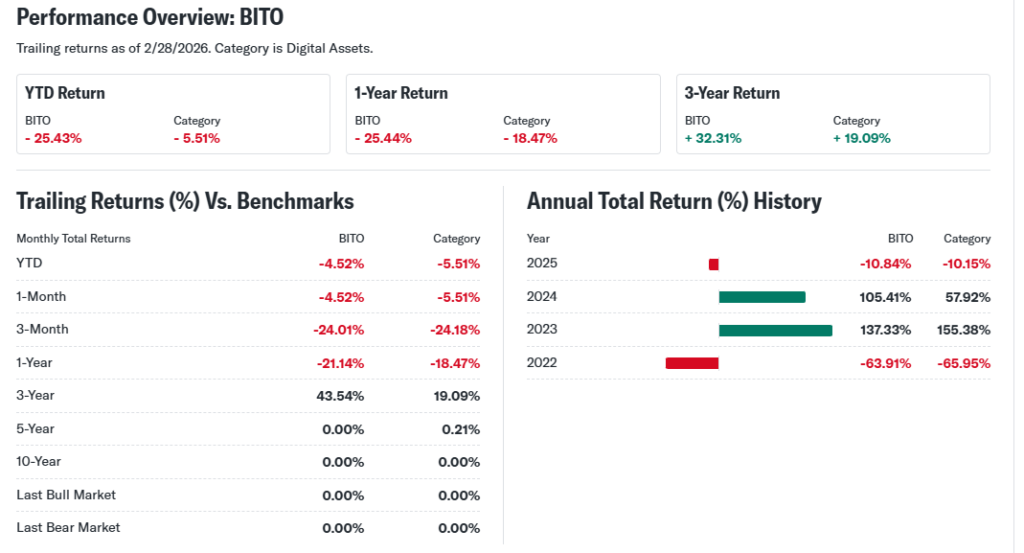Screen dimensions: 1024x553
Task: Click the Last Bear Market row label
Action: coord(68,527)
